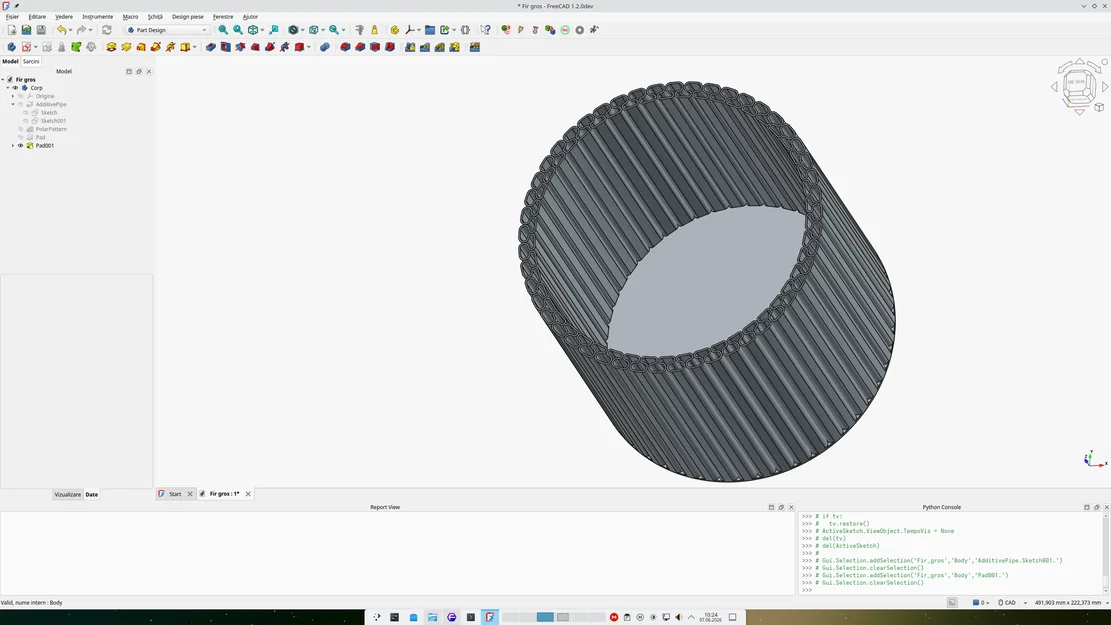Viewport: 1111px width, 625px height.
Task: Click the Vizualizare property tab button
Action: [x=68, y=495]
